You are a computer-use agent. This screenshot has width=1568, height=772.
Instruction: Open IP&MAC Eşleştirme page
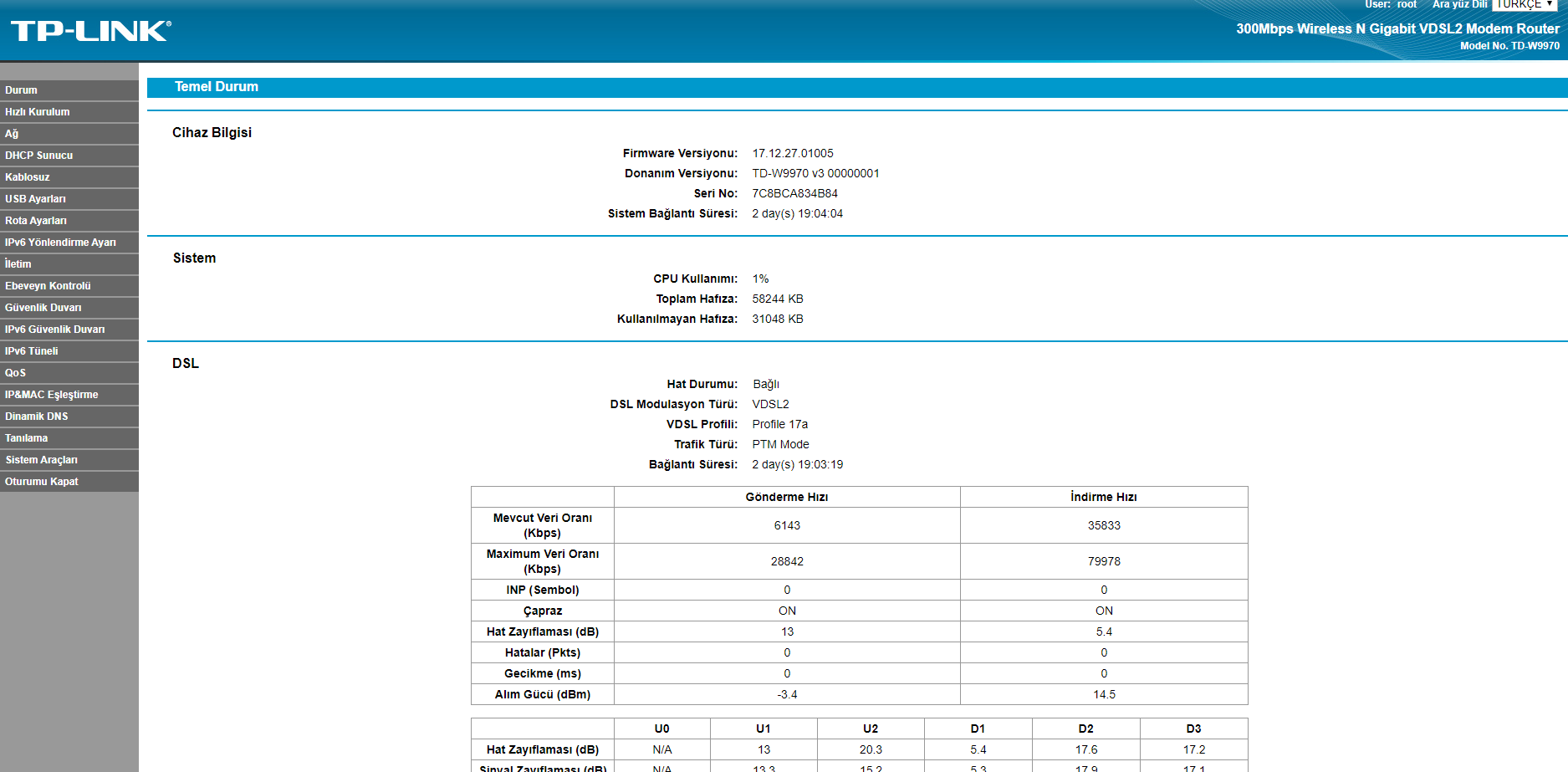click(69, 395)
